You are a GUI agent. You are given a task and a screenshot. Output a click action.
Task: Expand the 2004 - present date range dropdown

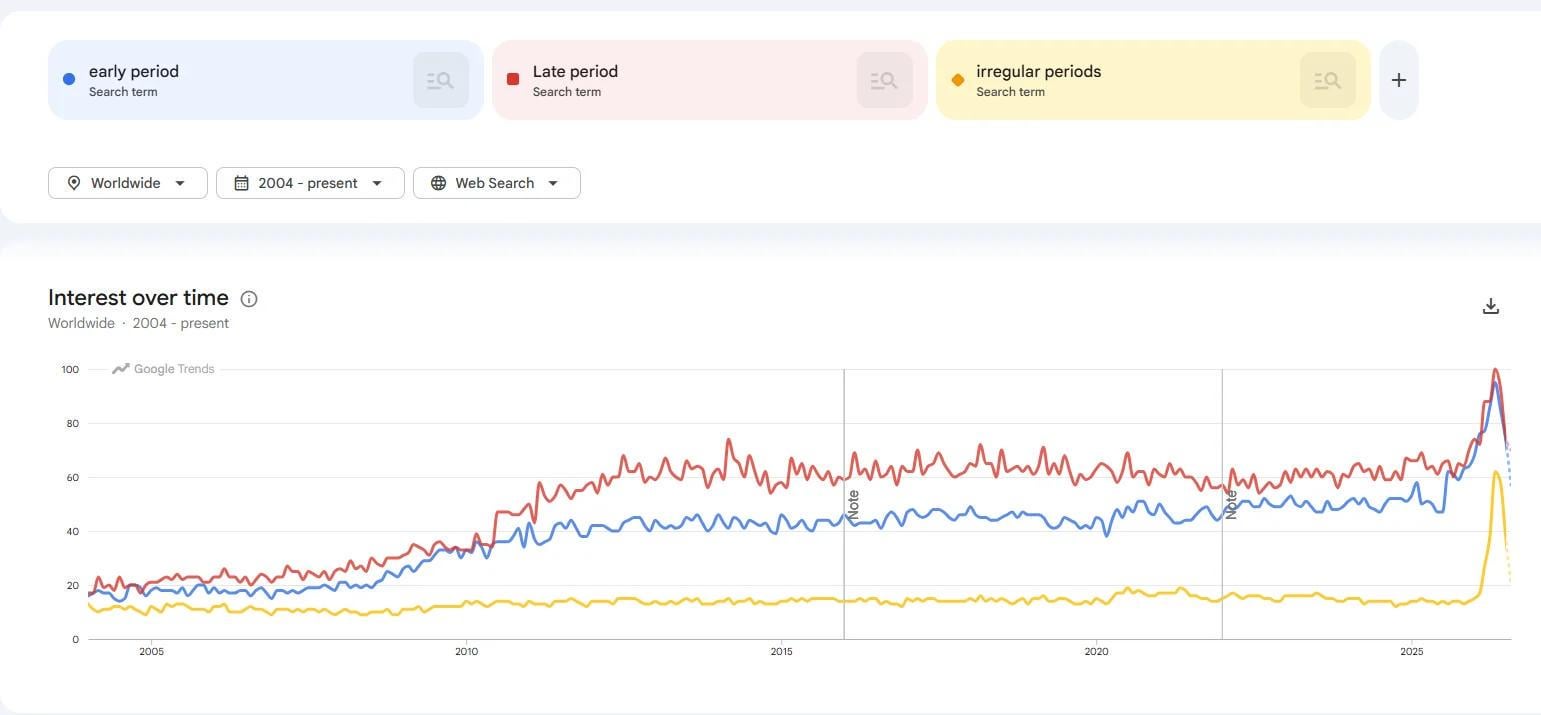pos(310,183)
